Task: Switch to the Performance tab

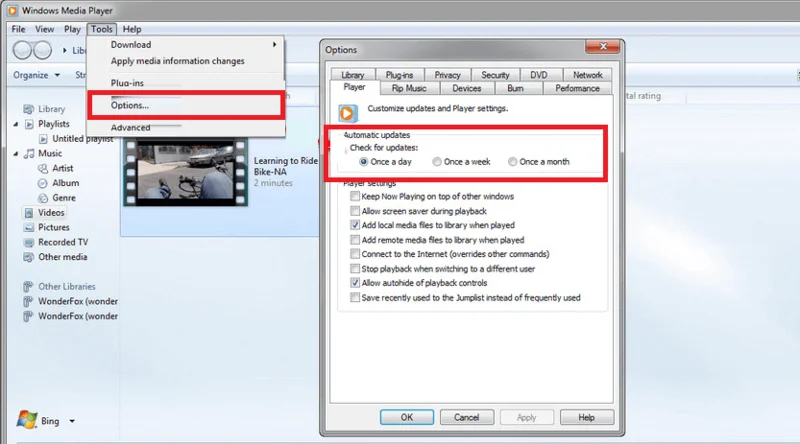Action: pos(577,88)
